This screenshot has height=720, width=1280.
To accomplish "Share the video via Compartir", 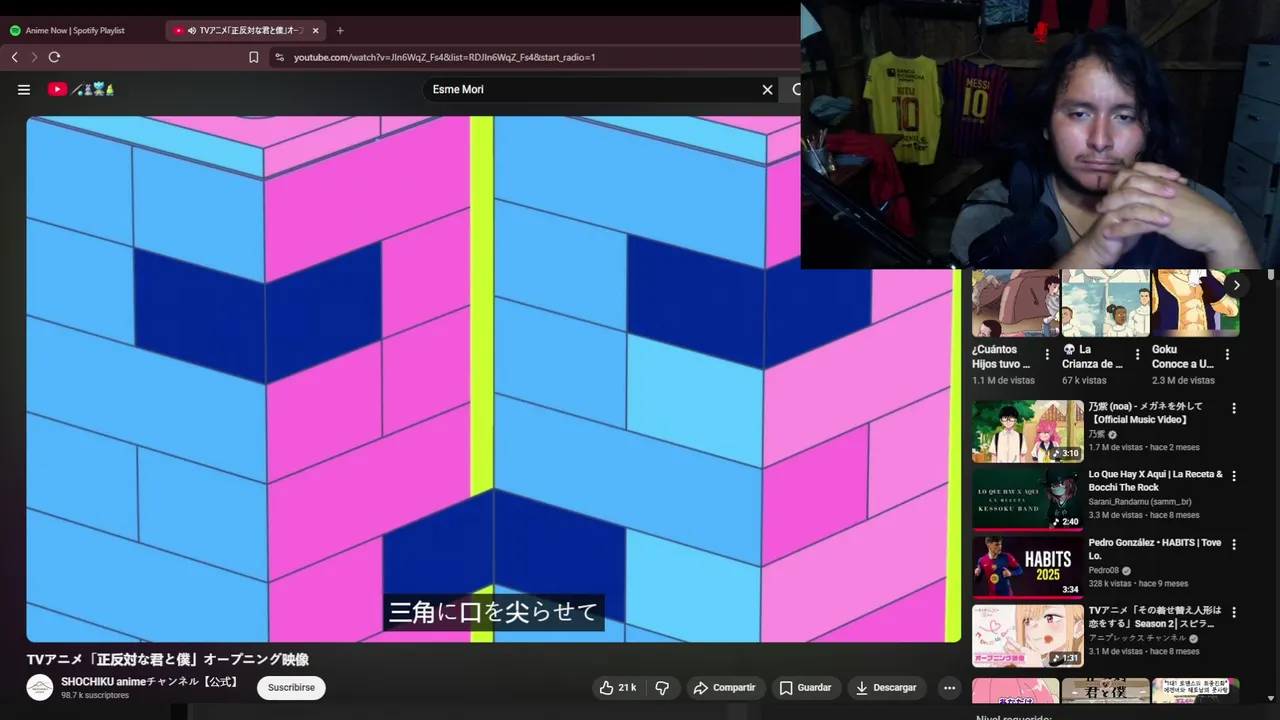I will point(724,687).
